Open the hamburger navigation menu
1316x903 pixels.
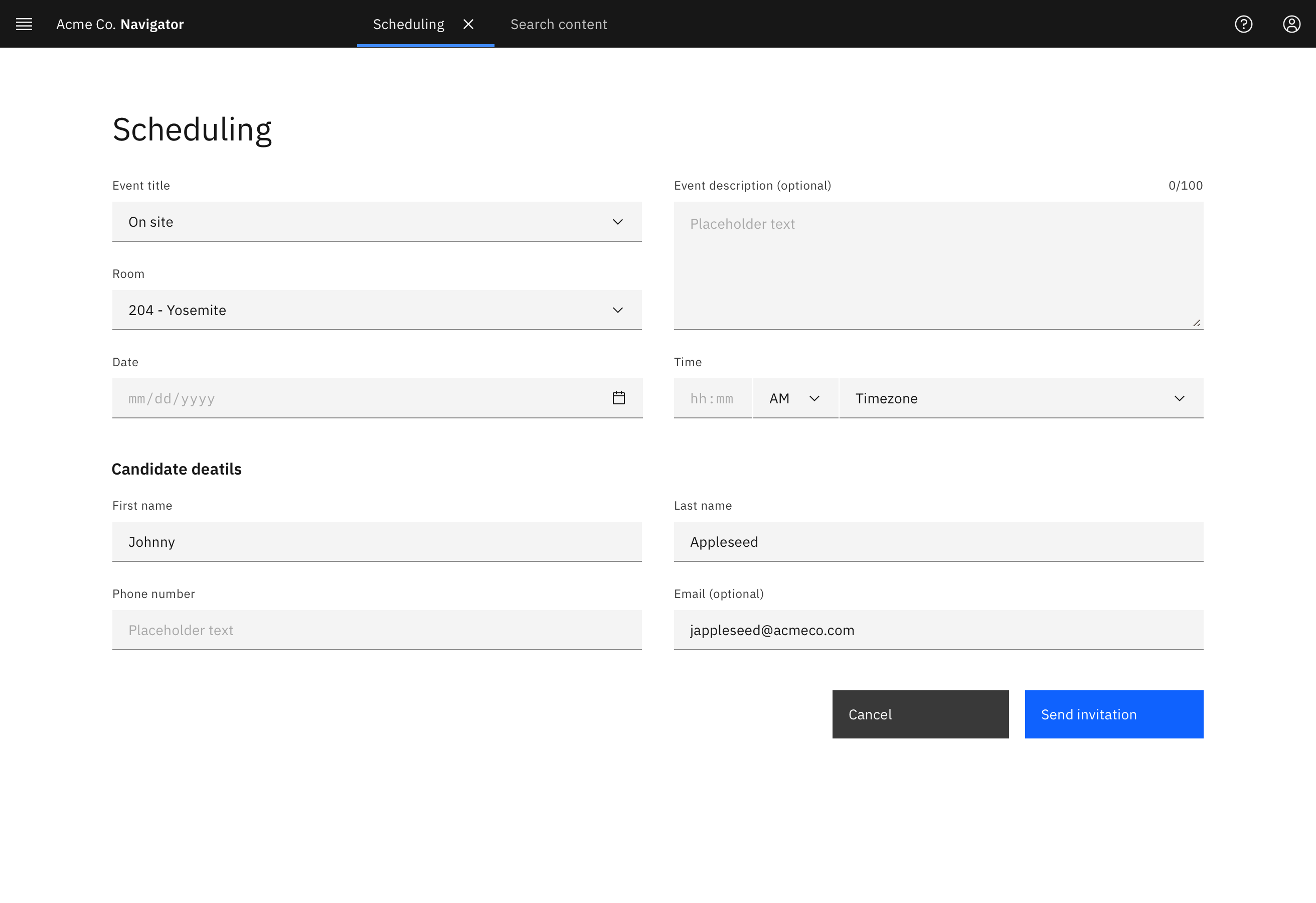pyautogui.click(x=24, y=24)
